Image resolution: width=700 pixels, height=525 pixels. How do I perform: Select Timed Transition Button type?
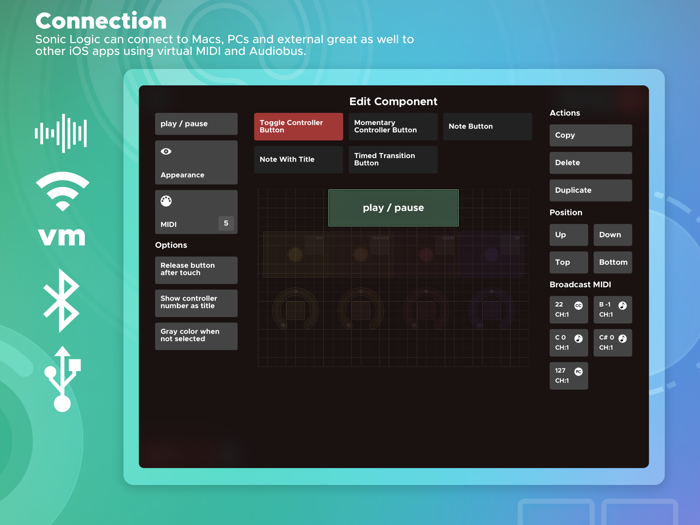(393, 159)
